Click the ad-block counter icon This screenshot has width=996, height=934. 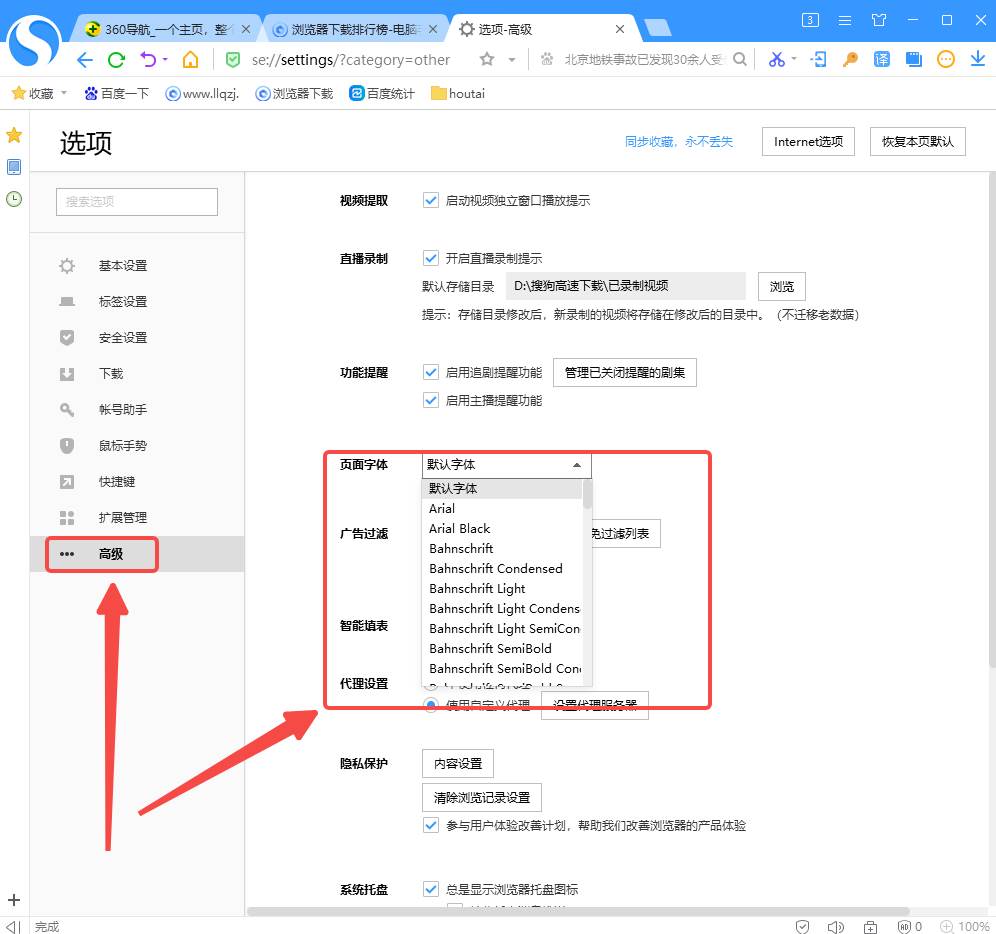click(910, 926)
